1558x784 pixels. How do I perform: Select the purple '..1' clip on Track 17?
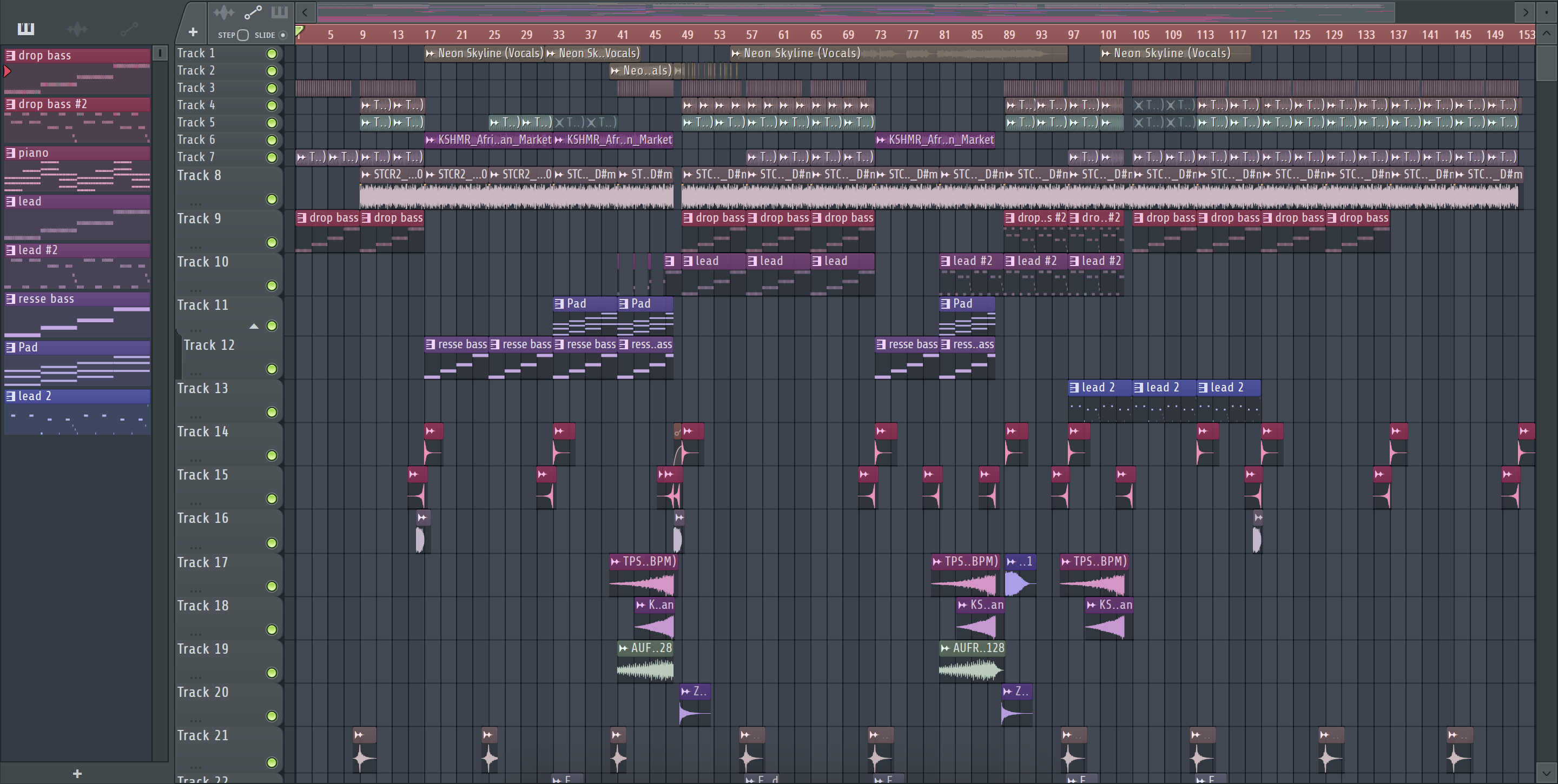[1020, 575]
